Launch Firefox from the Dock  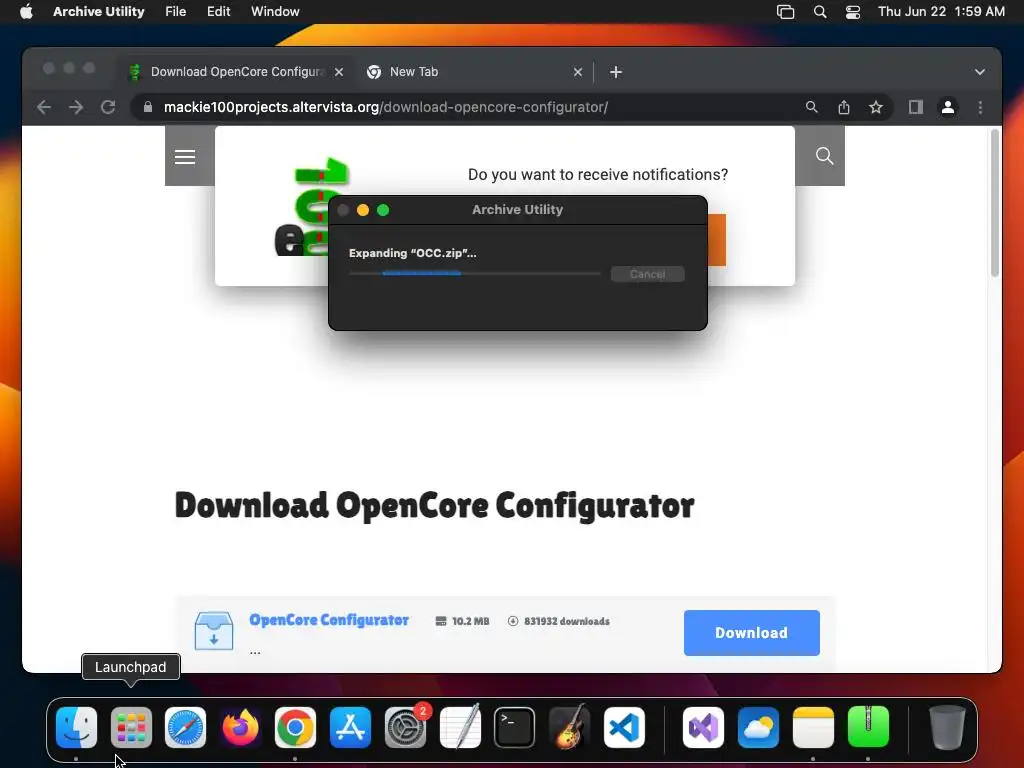coord(240,727)
